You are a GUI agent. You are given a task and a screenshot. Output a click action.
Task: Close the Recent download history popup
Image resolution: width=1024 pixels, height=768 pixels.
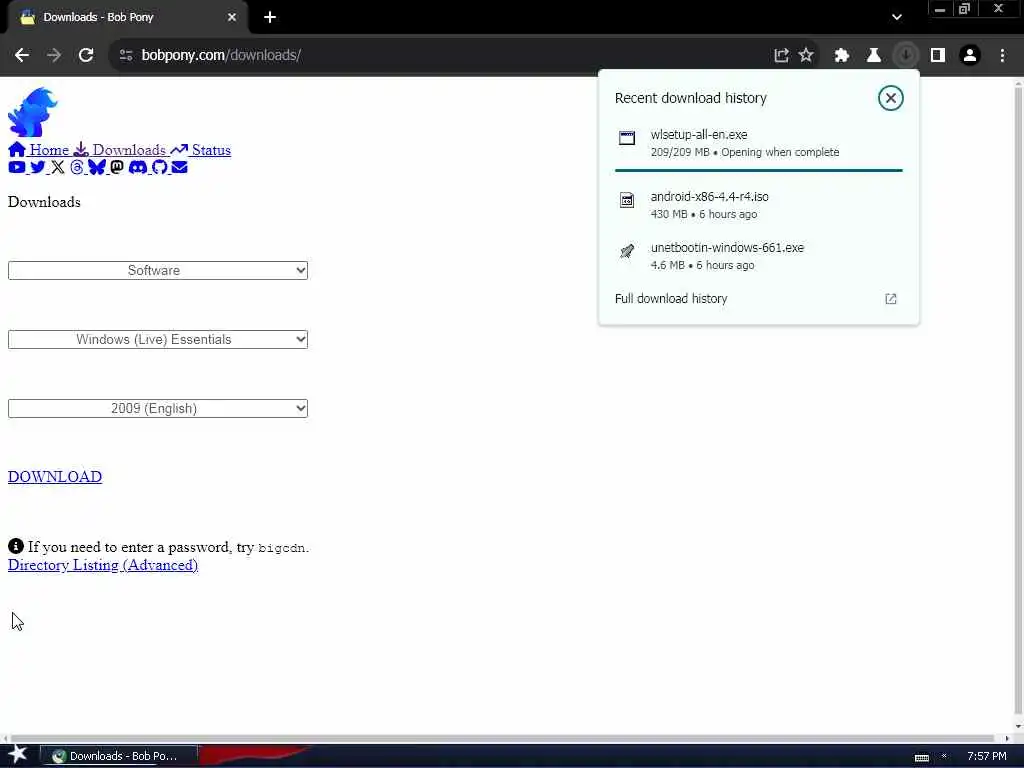[890, 98]
